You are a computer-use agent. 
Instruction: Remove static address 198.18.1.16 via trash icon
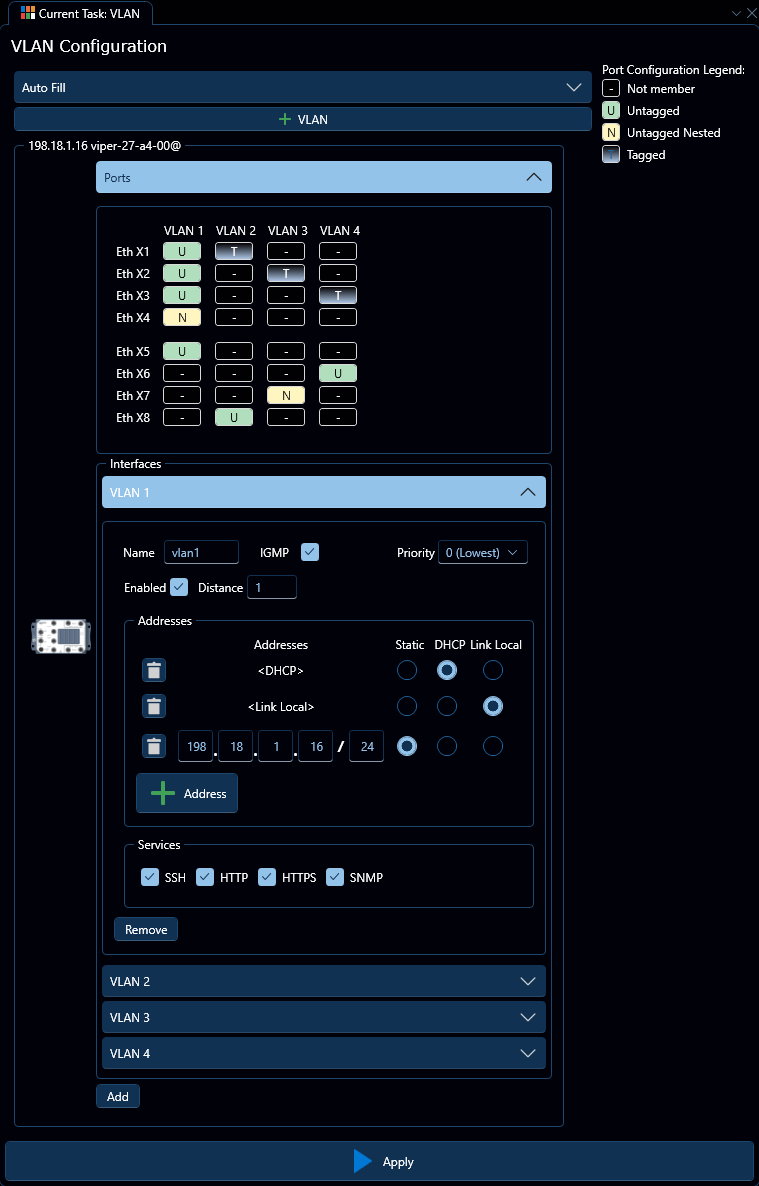(153, 746)
